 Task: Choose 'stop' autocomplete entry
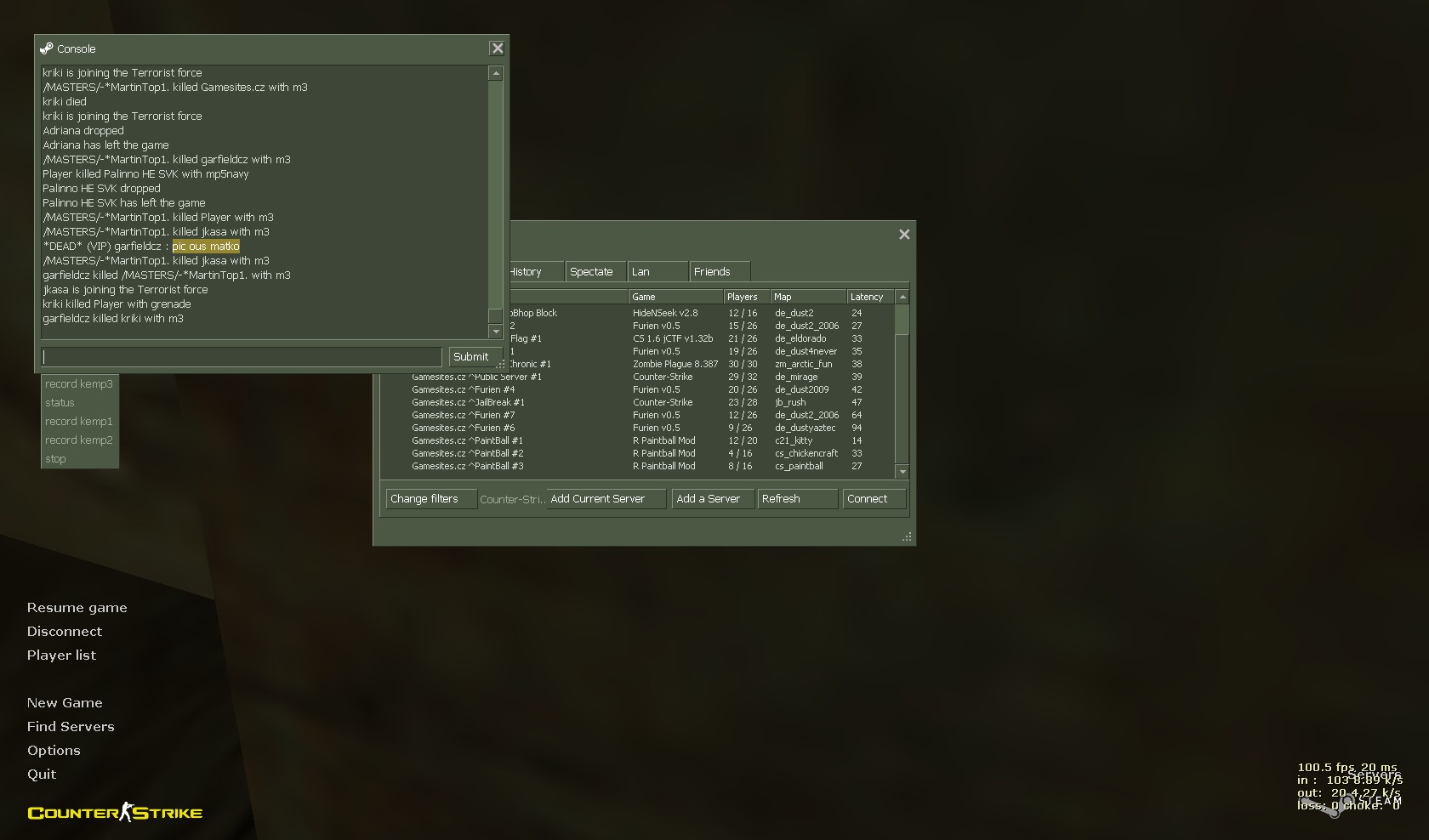coord(79,459)
